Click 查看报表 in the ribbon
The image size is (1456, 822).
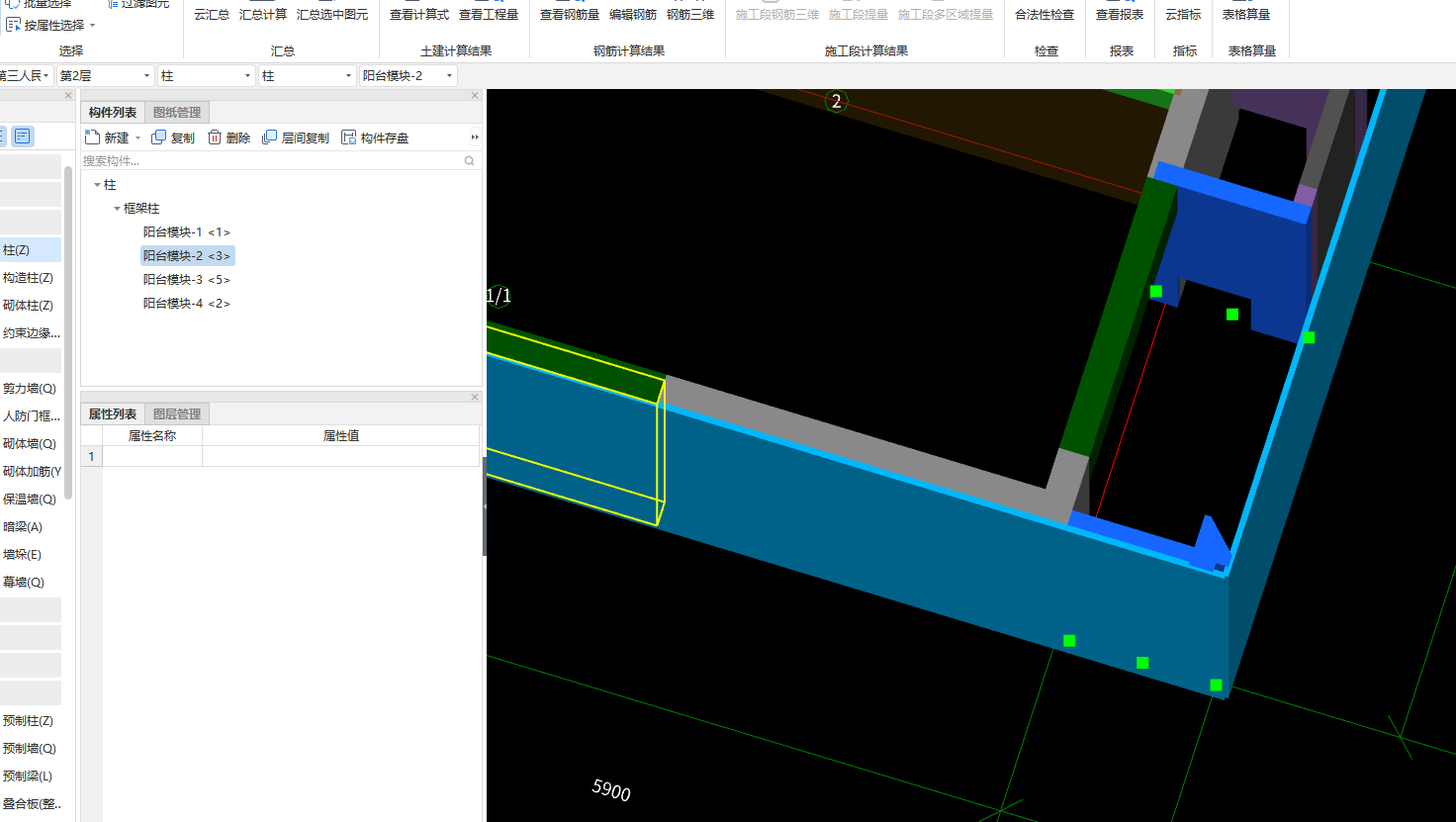click(1120, 14)
